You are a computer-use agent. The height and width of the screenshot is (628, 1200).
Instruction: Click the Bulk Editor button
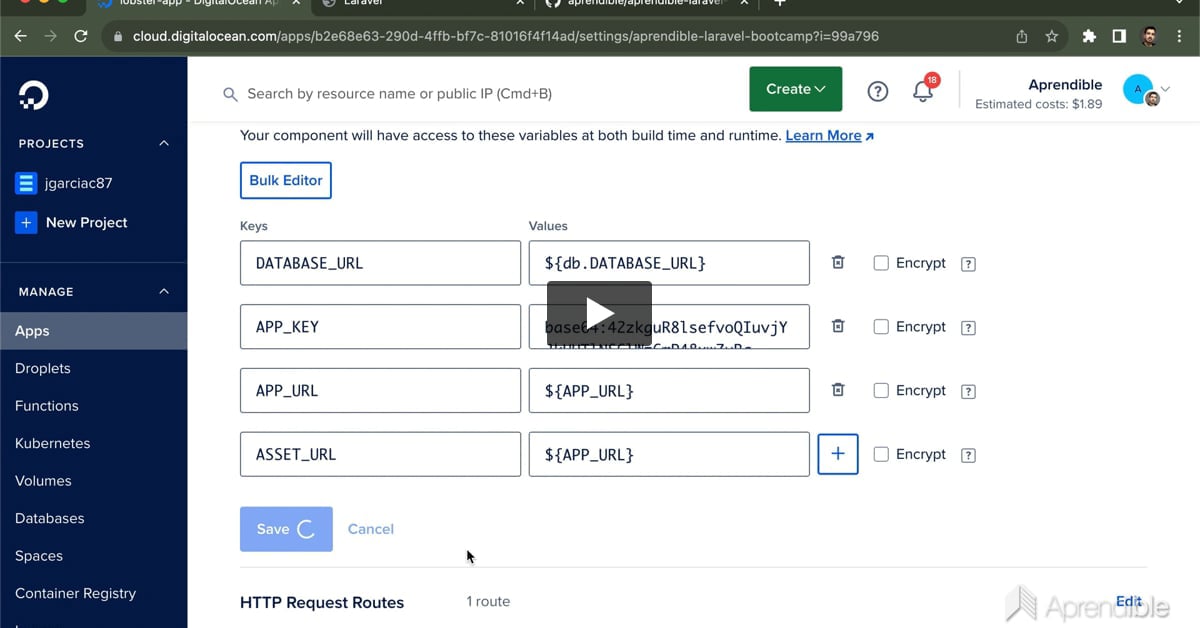point(286,180)
